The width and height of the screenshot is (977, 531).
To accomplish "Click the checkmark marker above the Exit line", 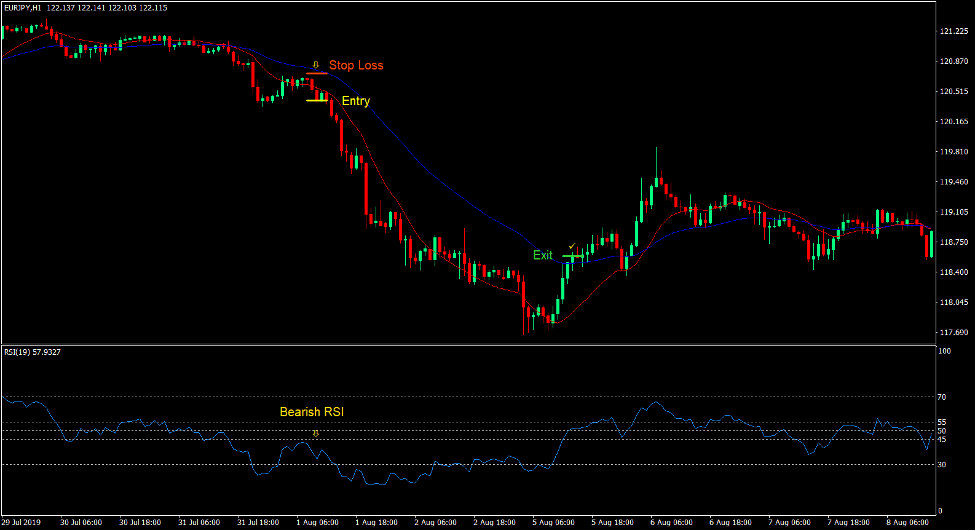I will tap(572, 246).
